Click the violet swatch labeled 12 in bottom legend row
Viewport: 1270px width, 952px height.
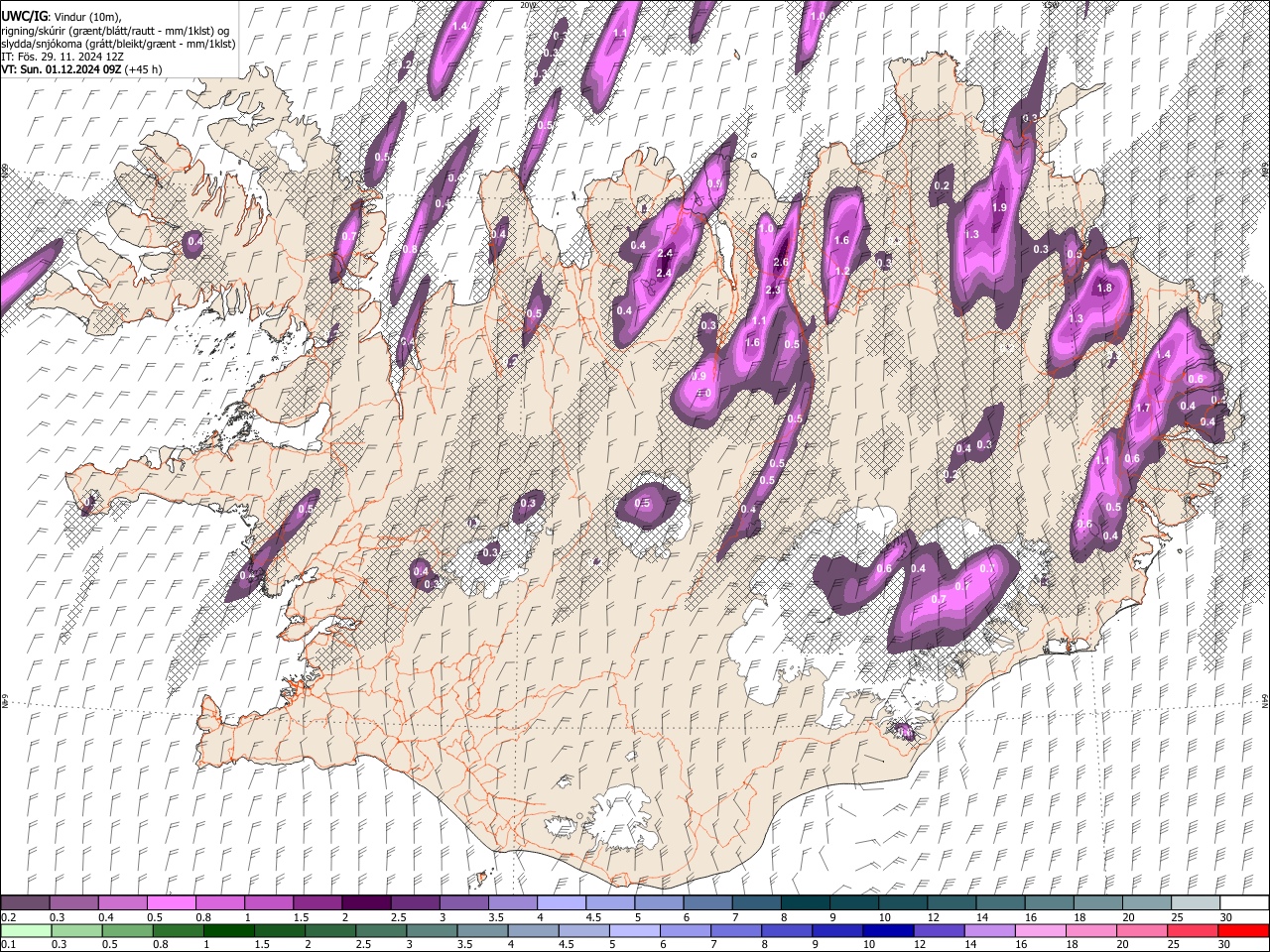939,931
